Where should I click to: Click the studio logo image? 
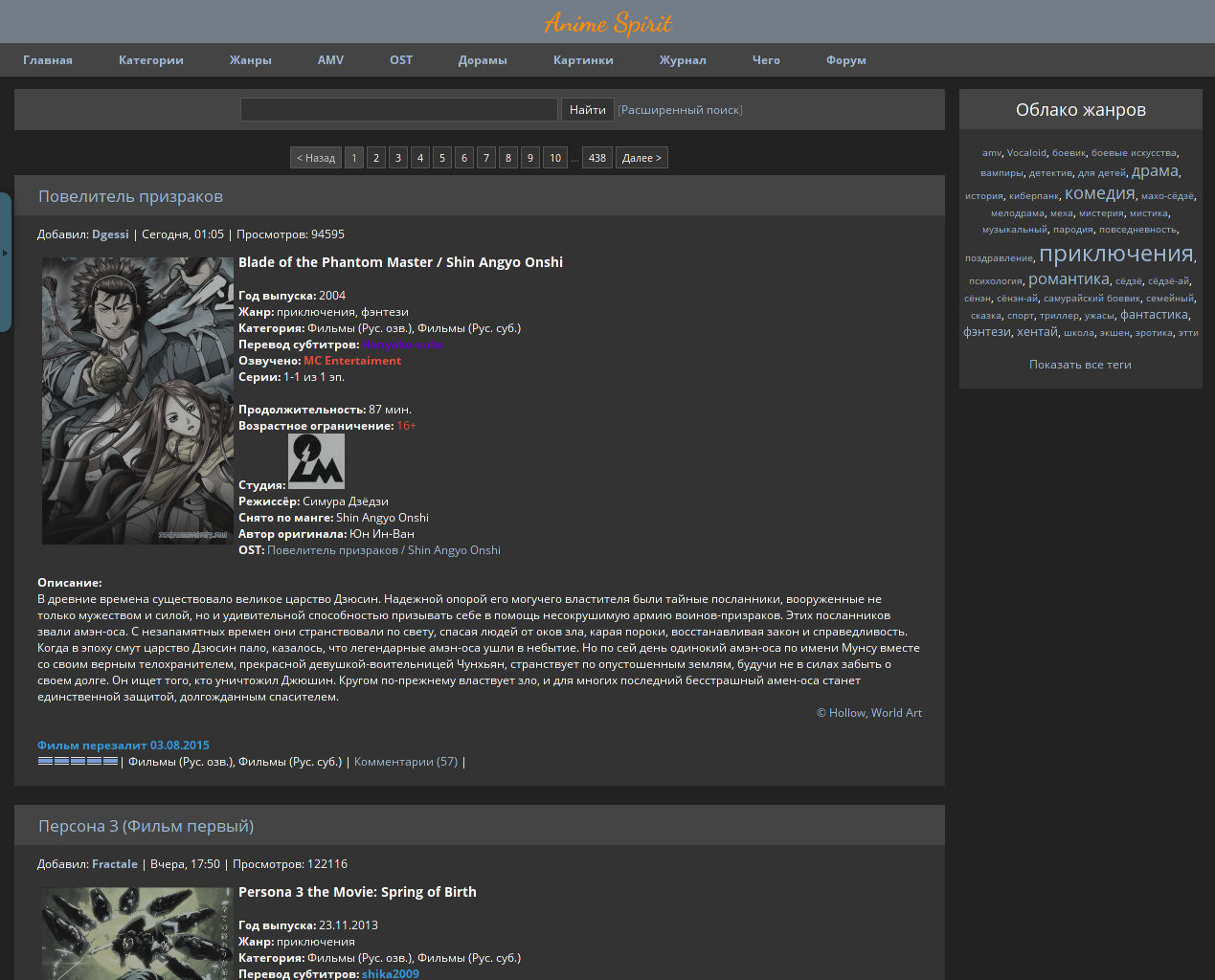(x=316, y=461)
